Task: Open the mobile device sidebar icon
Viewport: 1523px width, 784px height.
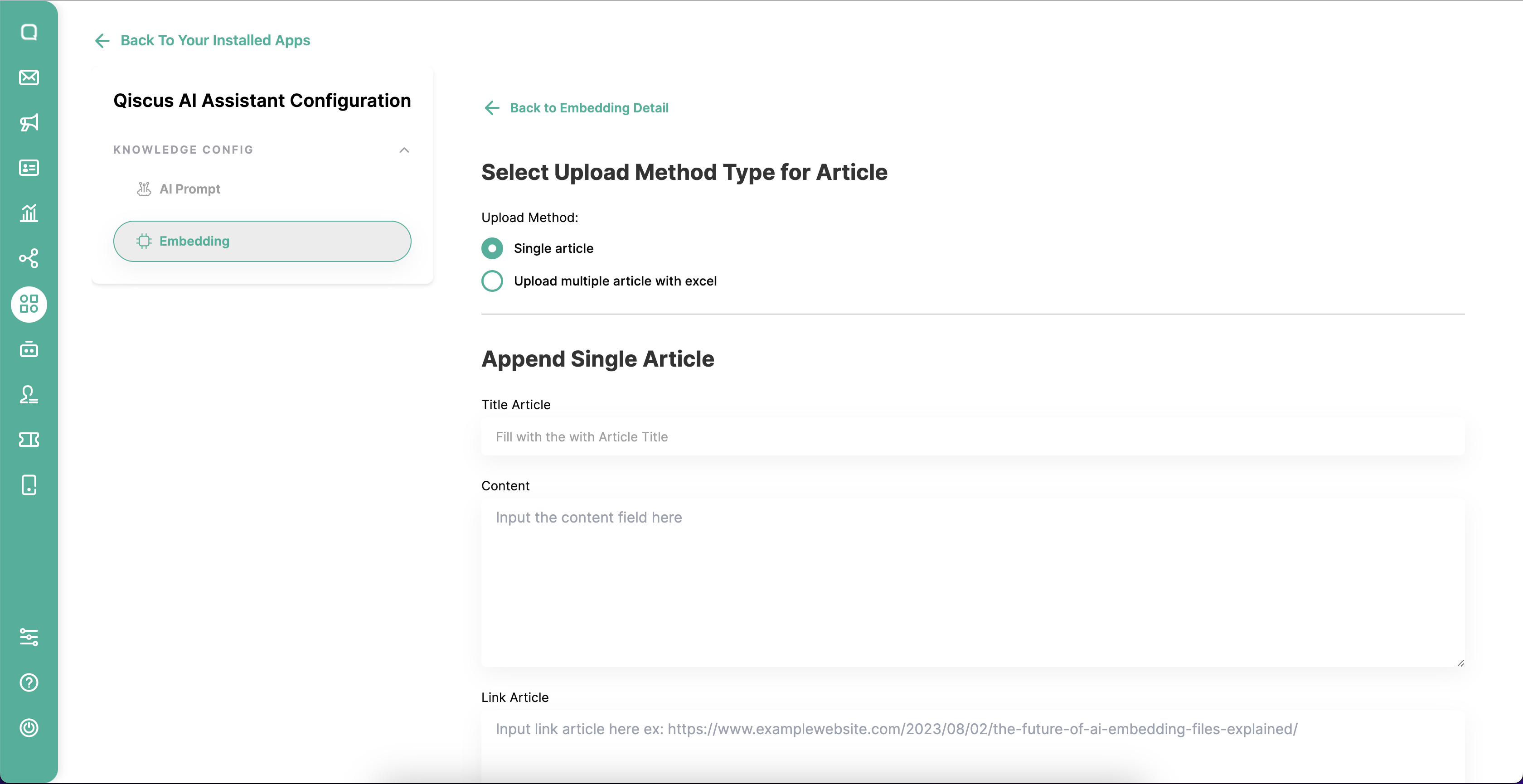Action: (29, 485)
